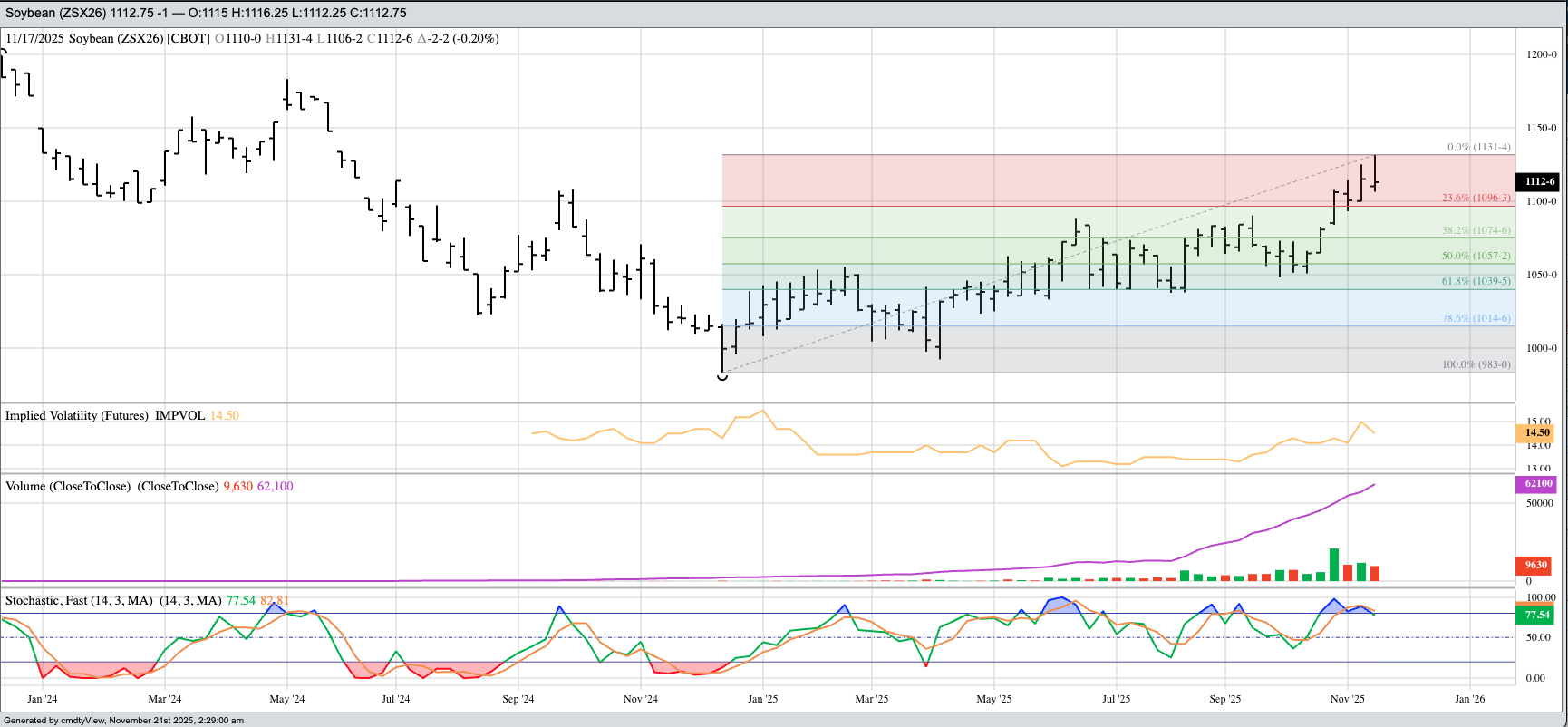Click the orange 14.50 implied volatility tag

point(1537,433)
